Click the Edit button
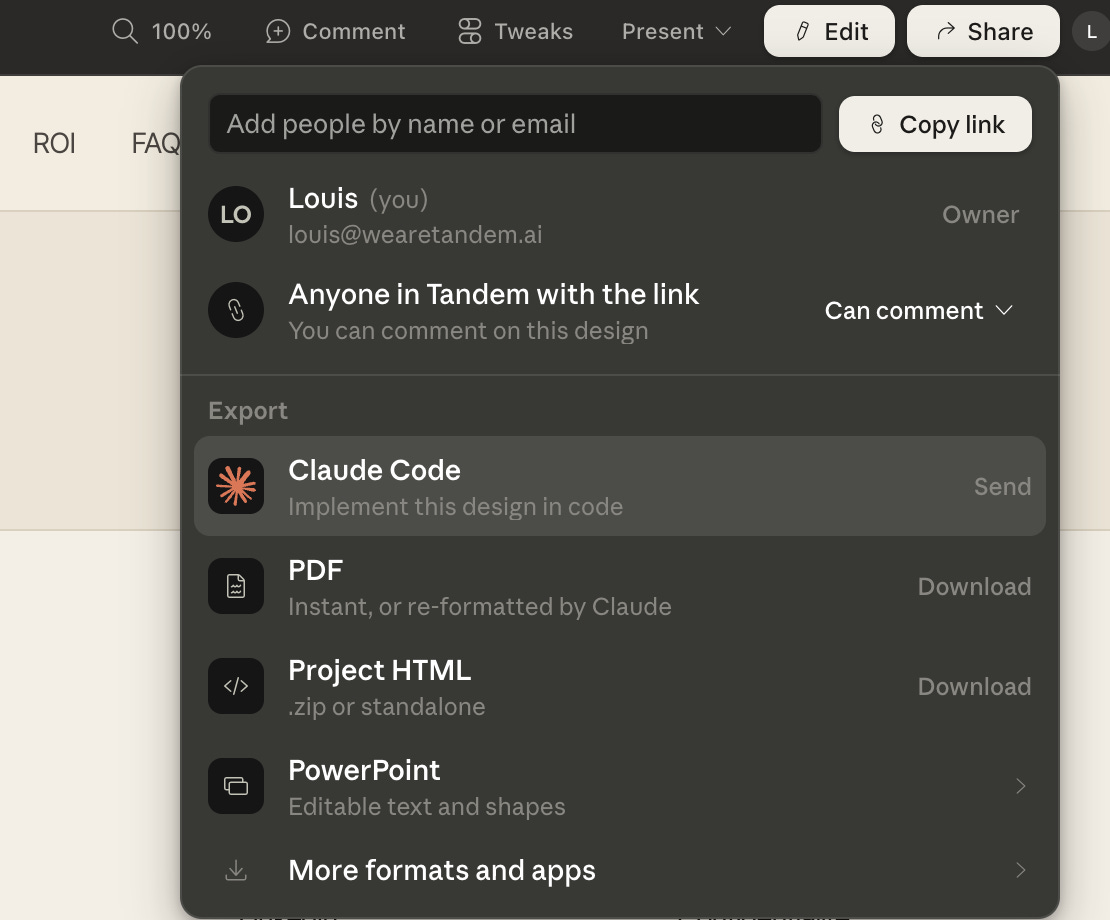This screenshot has width=1110, height=920. click(x=829, y=31)
